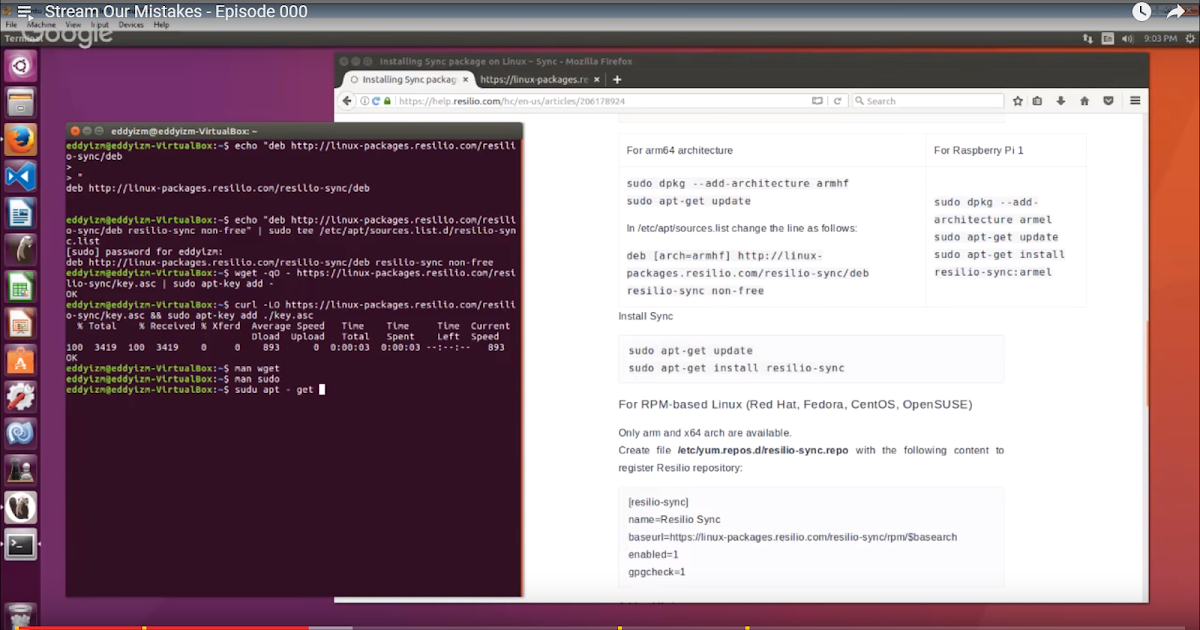This screenshot has height=630, width=1200.
Task: Toggle reader view in the address bar
Action: (x=817, y=100)
